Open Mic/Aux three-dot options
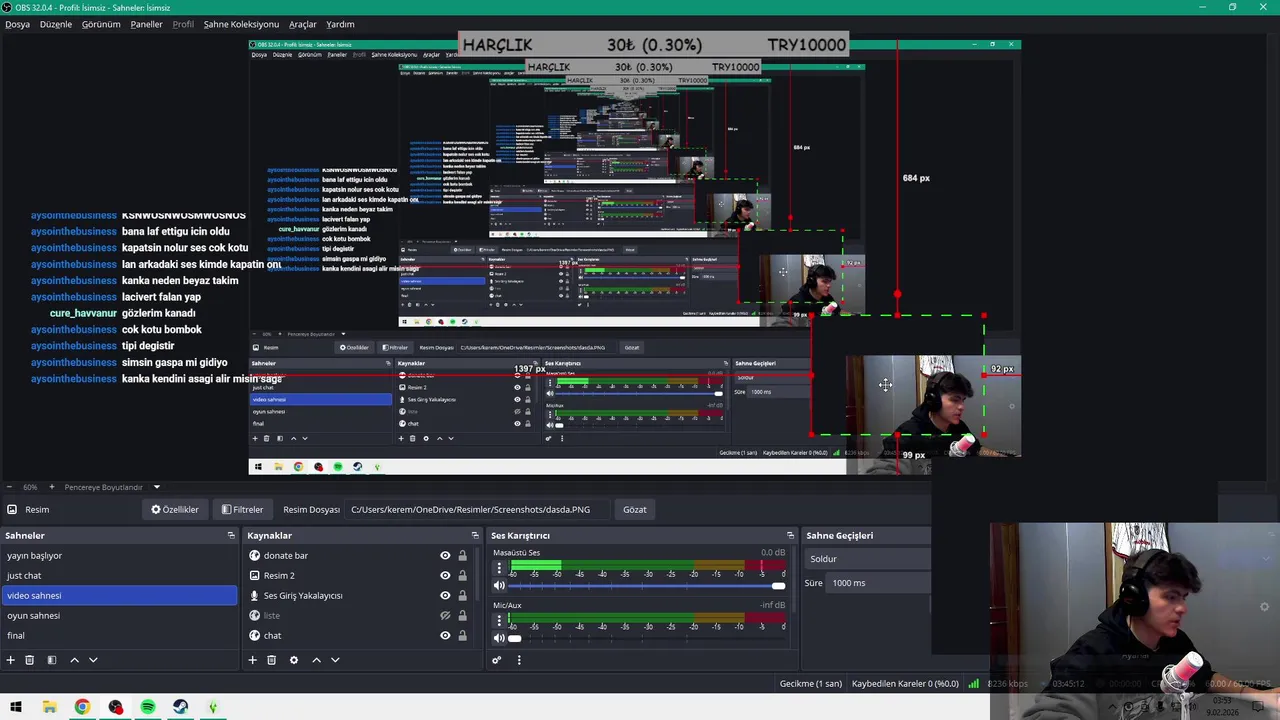This screenshot has height=720, width=1280. point(499,620)
